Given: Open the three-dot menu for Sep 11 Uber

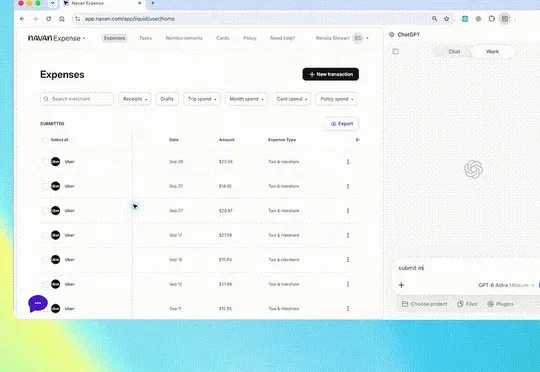Looking at the screenshot, I should pyautogui.click(x=348, y=309).
